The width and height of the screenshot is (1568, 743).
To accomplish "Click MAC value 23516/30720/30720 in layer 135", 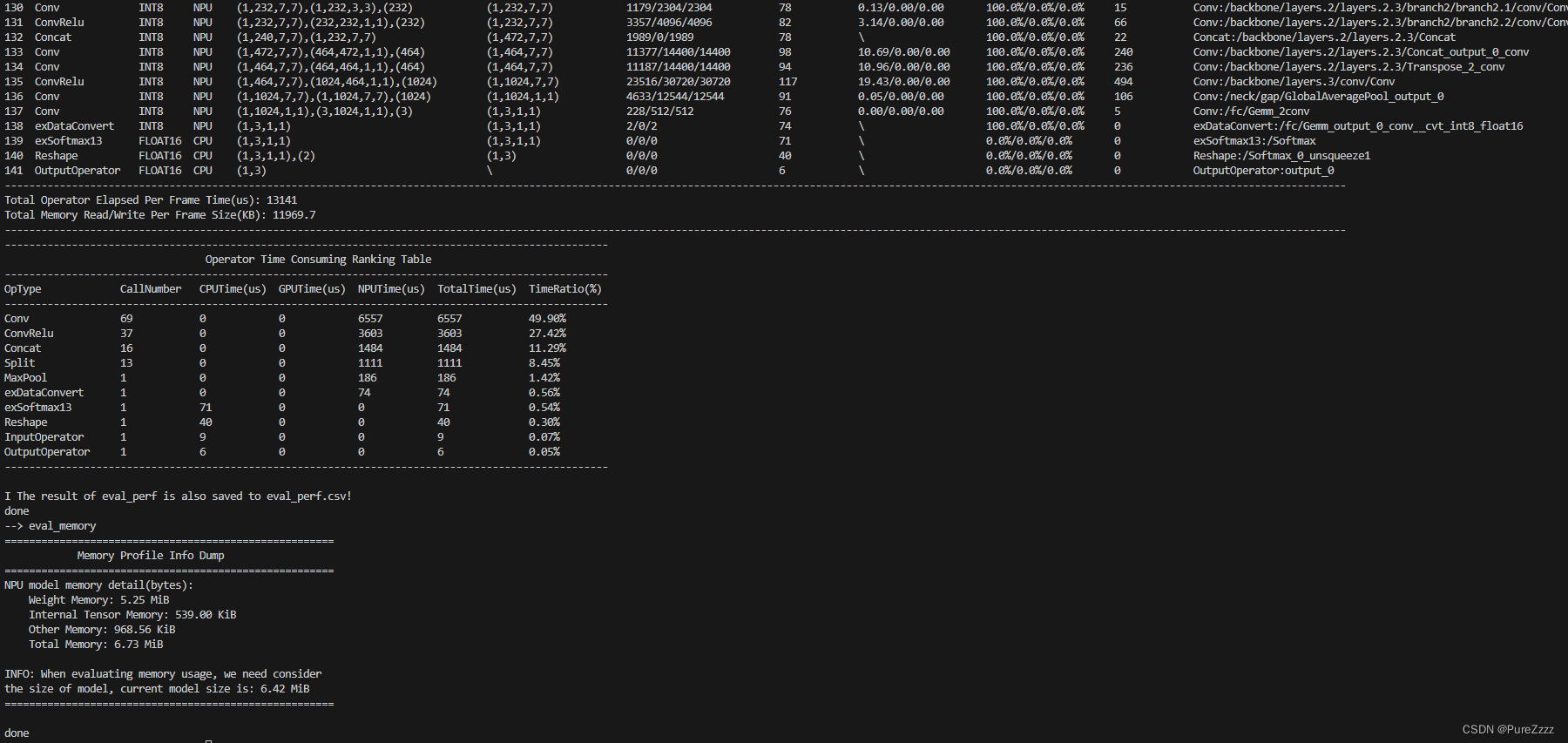I will [x=678, y=81].
